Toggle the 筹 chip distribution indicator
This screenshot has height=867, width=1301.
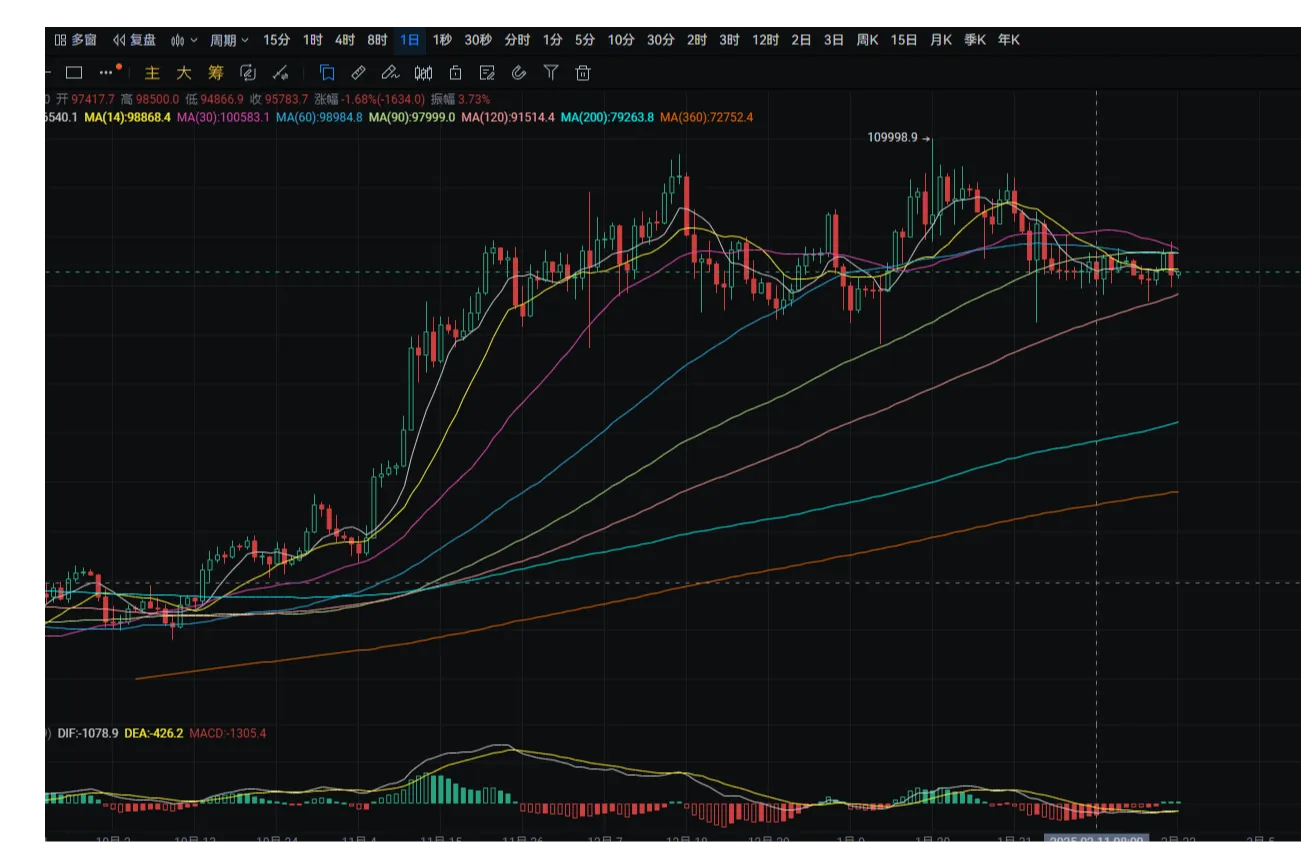point(216,72)
